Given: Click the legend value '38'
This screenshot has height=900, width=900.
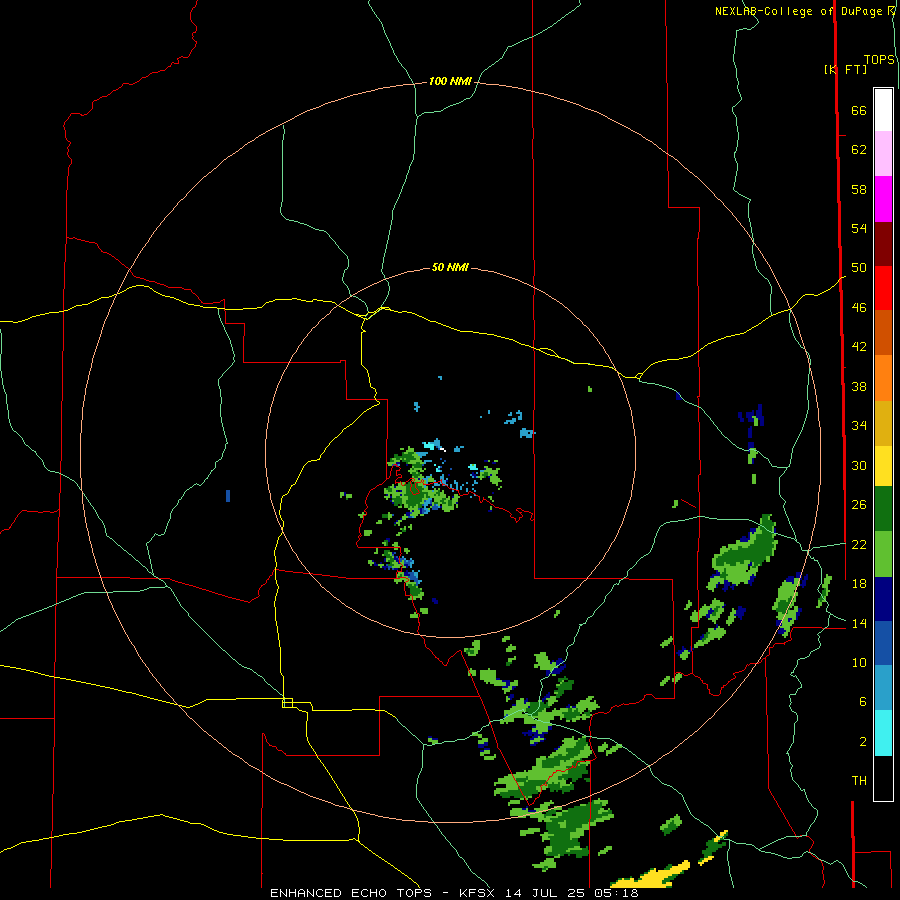Looking at the screenshot, I should pyautogui.click(x=859, y=386).
